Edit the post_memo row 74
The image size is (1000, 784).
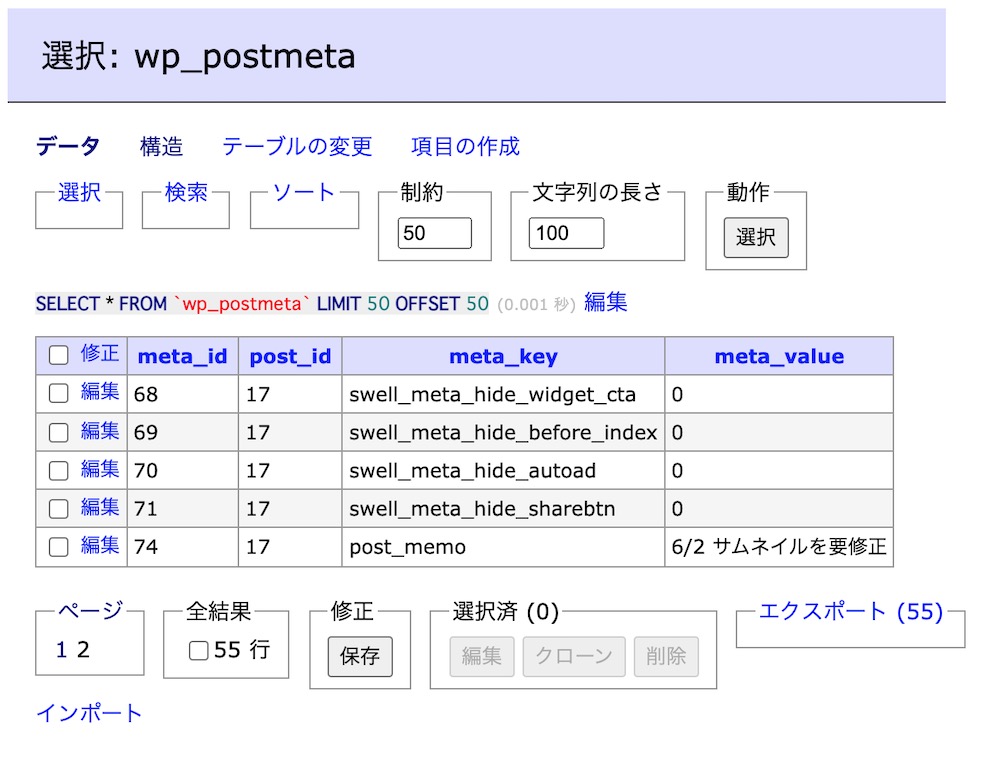click(100, 545)
